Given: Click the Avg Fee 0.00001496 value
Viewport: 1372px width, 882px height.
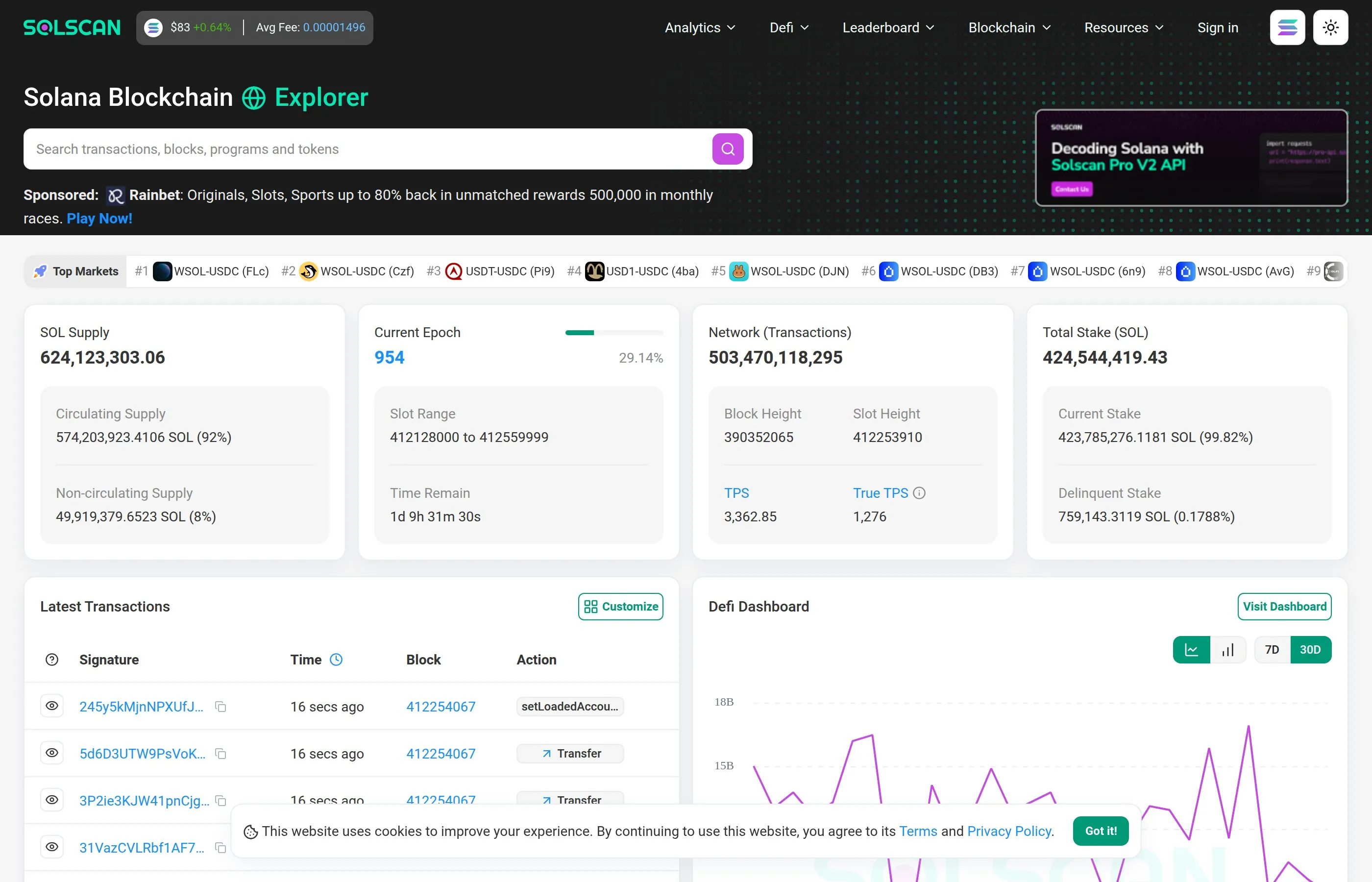Looking at the screenshot, I should [x=334, y=27].
